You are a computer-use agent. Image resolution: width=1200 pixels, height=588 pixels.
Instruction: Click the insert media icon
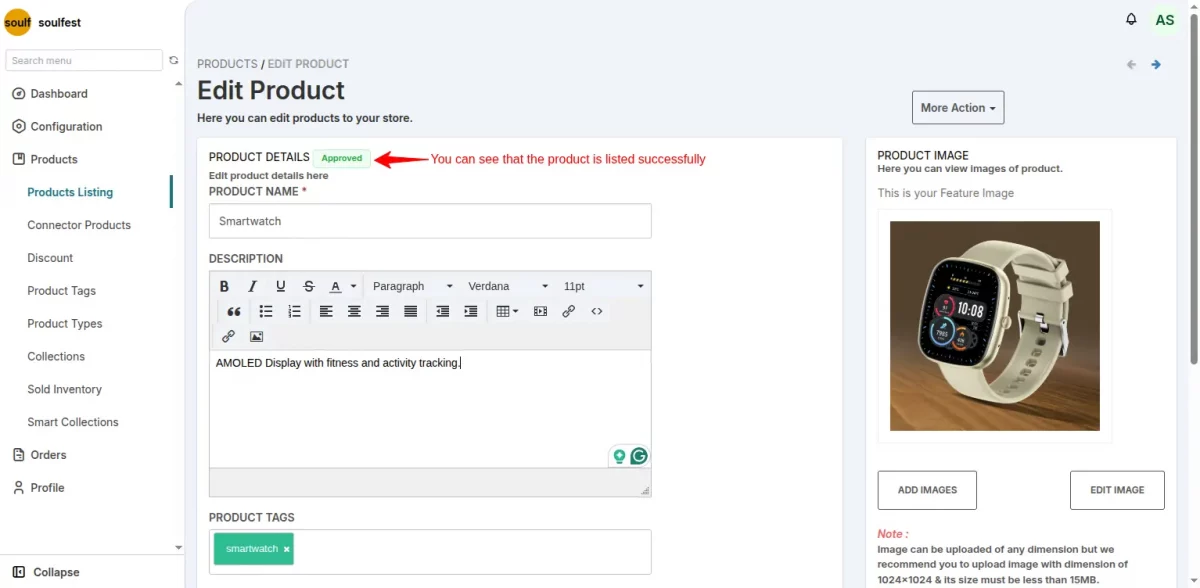[540, 311]
